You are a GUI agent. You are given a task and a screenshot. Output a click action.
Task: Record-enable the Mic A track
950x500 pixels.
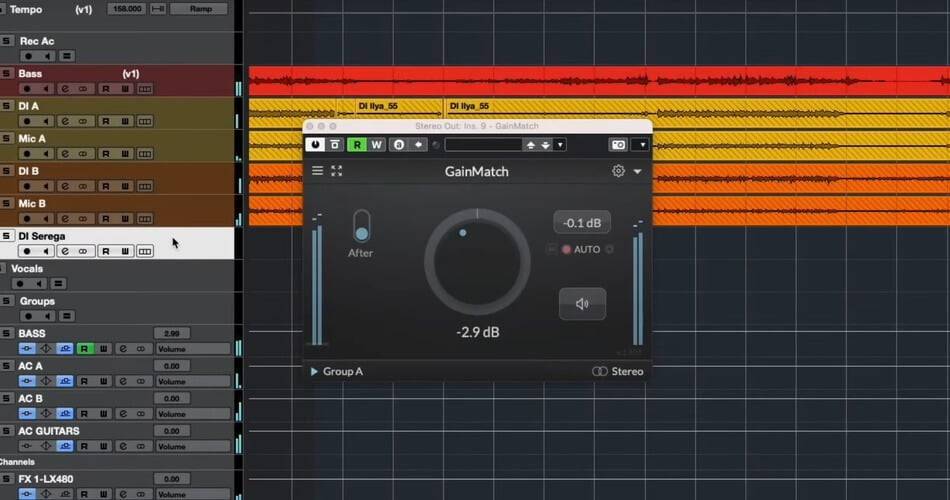pyautogui.click(x=27, y=154)
